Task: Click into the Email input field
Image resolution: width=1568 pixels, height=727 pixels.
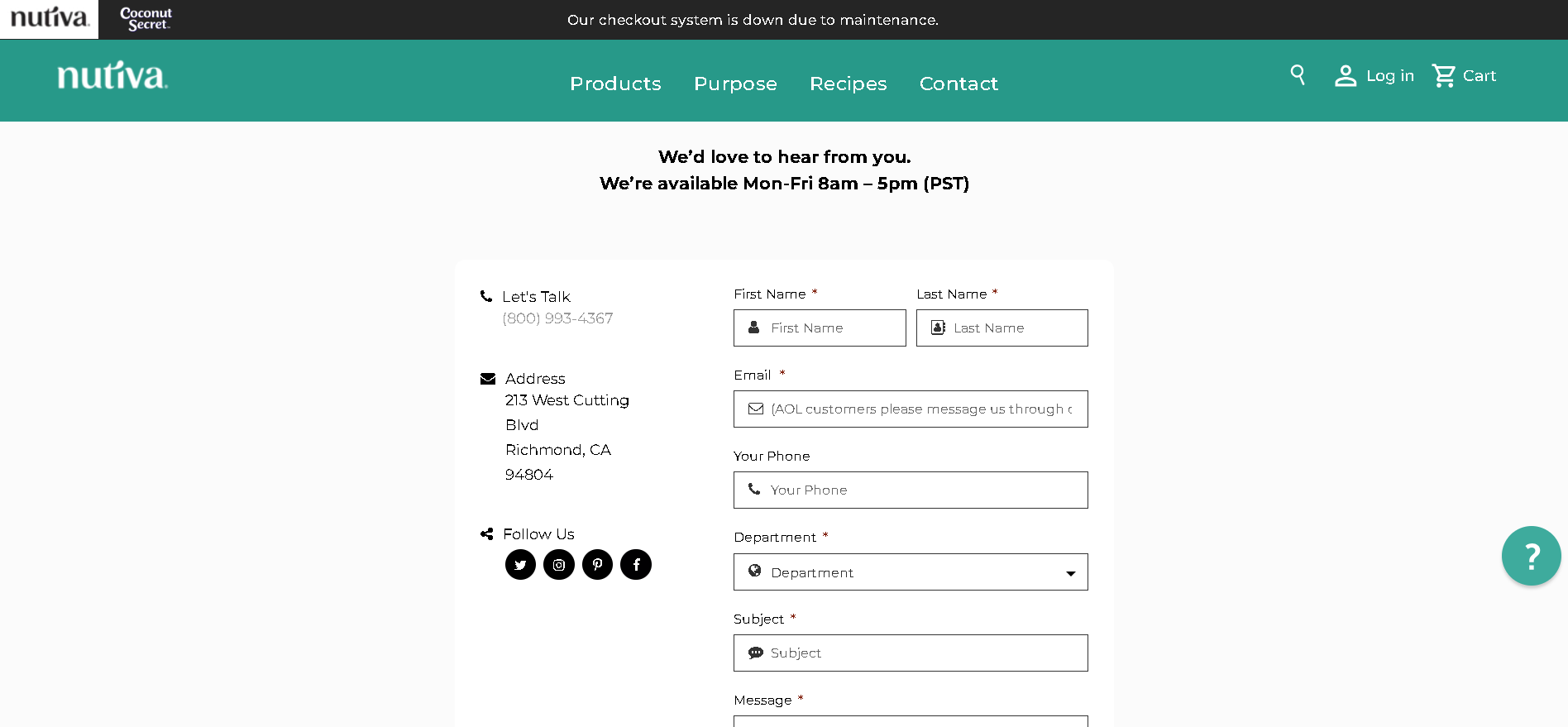Action: (911, 409)
